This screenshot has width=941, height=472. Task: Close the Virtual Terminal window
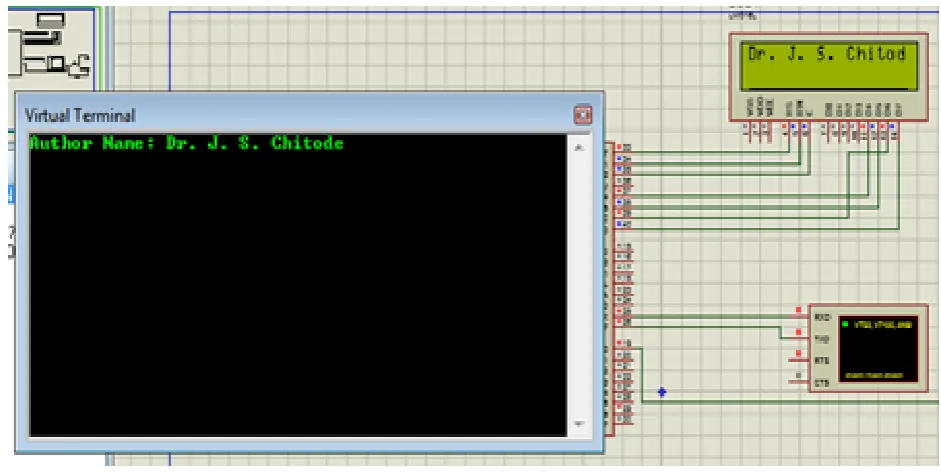[x=583, y=114]
